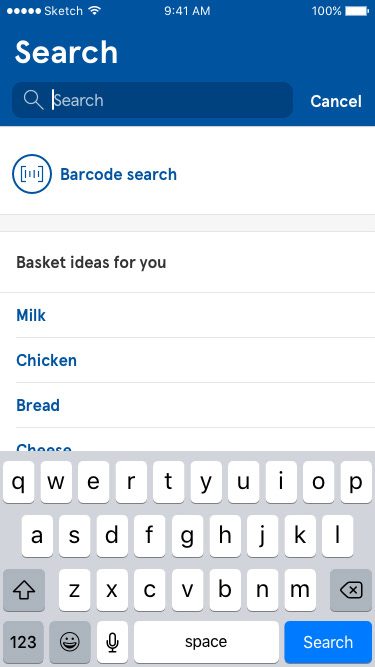Tap the space bar
Viewport: 375px width, 667px height.
click(206, 642)
